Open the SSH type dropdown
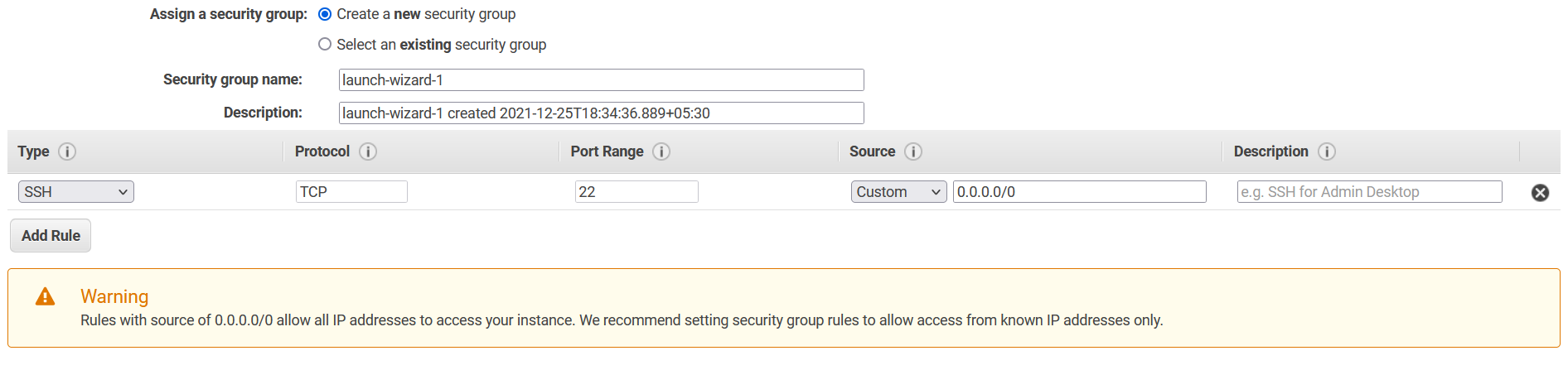This screenshot has height=370, width=1568. click(x=76, y=192)
